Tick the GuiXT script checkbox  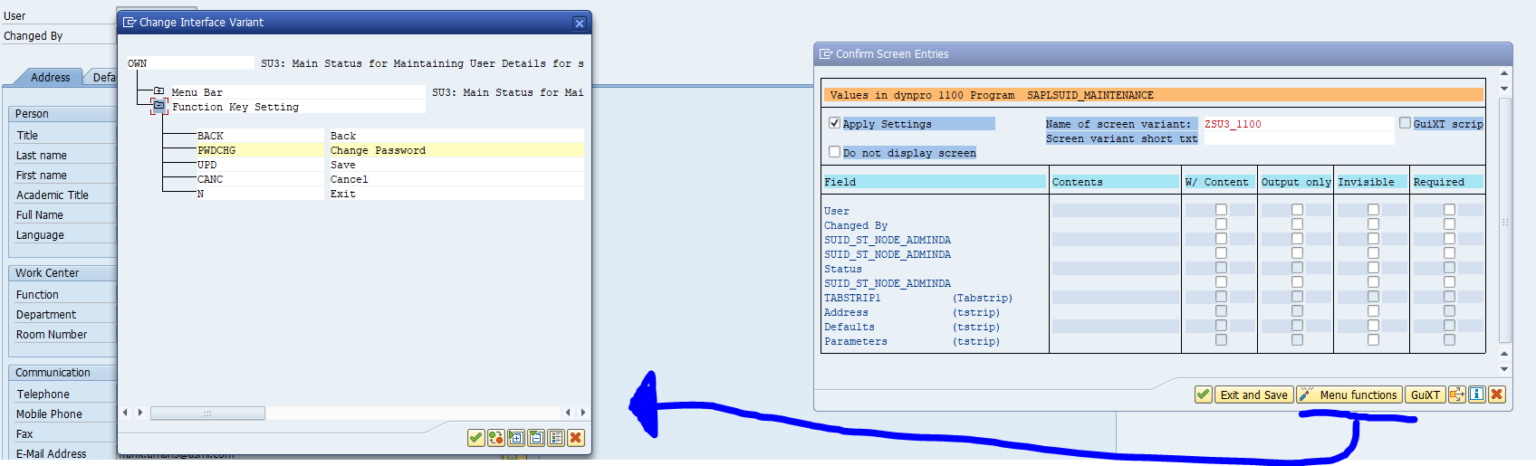1405,124
